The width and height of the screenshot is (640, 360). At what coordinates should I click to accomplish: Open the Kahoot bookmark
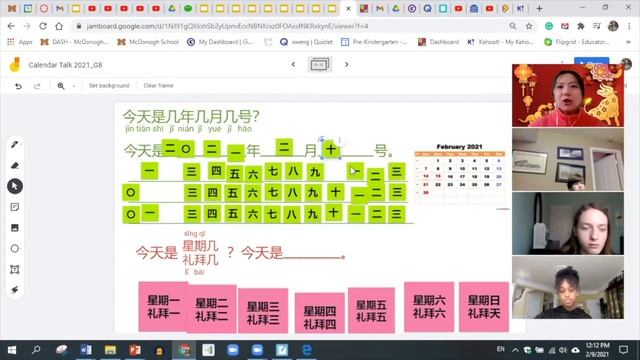pyautogui.click(x=500, y=42)
